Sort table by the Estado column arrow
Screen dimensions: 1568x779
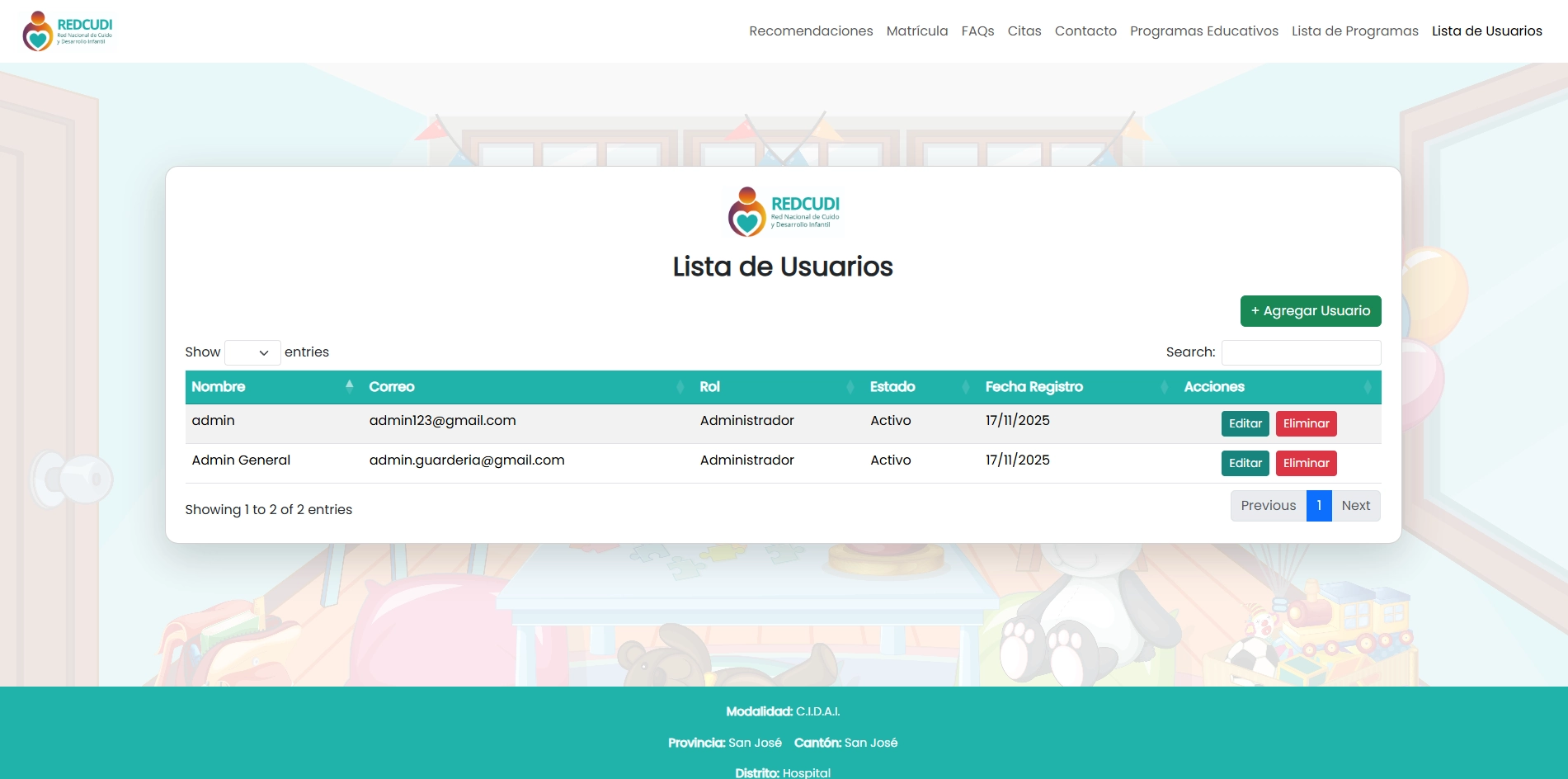pos(967,386)
